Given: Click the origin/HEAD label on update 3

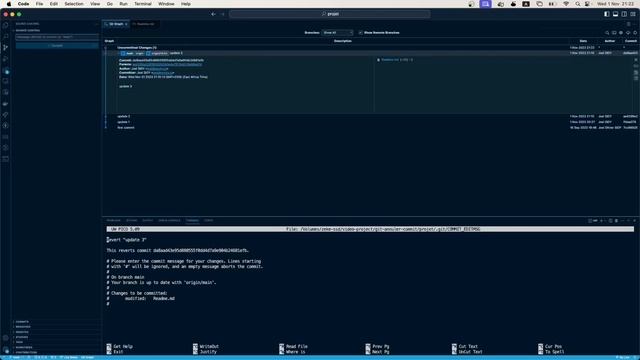Looking at the screenshot, I should pyautogui.click(x=159, y=53).
